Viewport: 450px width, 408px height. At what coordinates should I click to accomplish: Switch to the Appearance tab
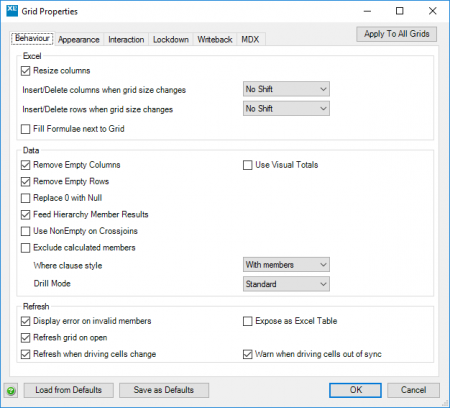pyautogui.click(x=79, y=40)
